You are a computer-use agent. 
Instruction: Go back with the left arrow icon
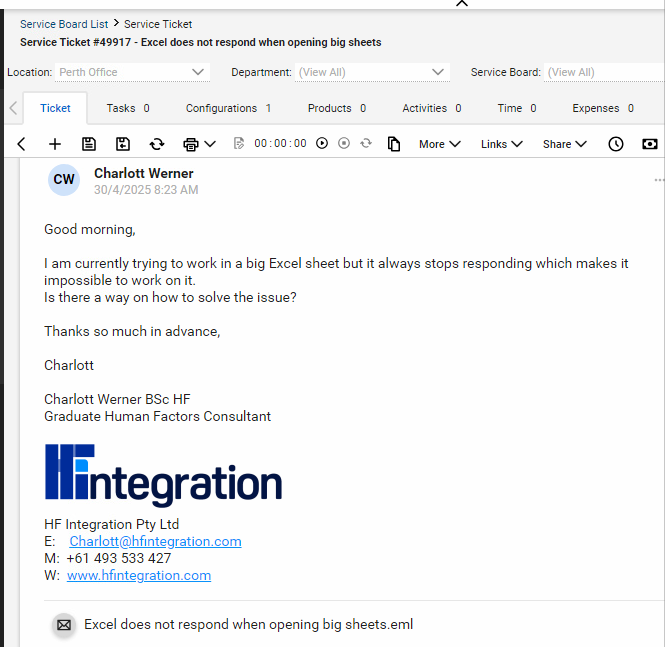[x=21, y=144]
